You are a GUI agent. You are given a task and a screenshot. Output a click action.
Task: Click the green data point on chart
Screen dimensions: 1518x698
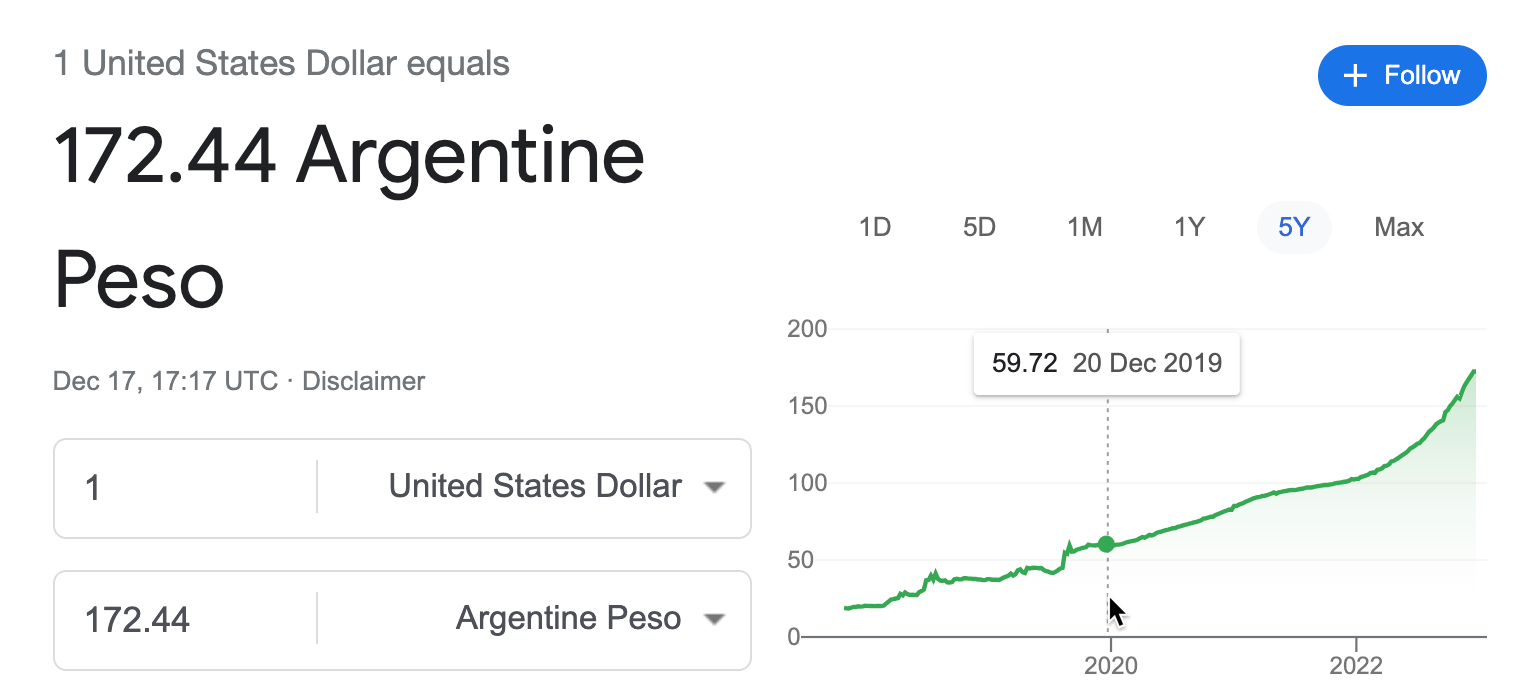[1106, 544]
